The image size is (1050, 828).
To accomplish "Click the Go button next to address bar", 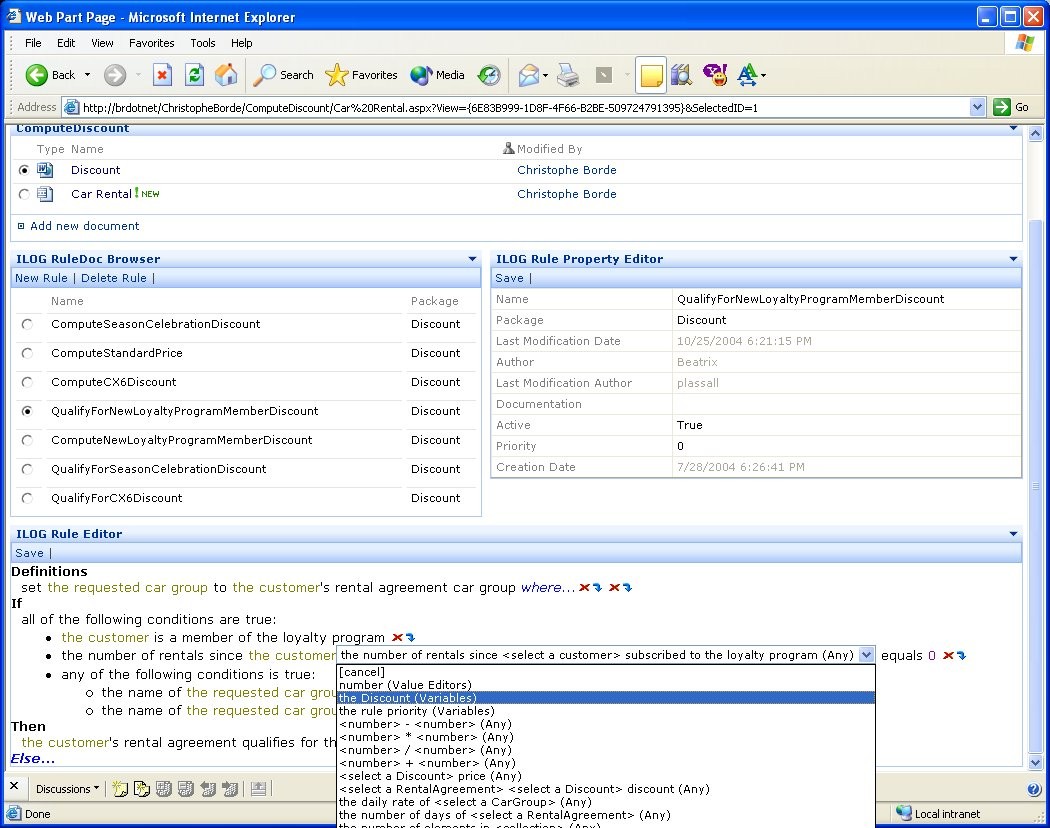I will tap(1011, 107).
